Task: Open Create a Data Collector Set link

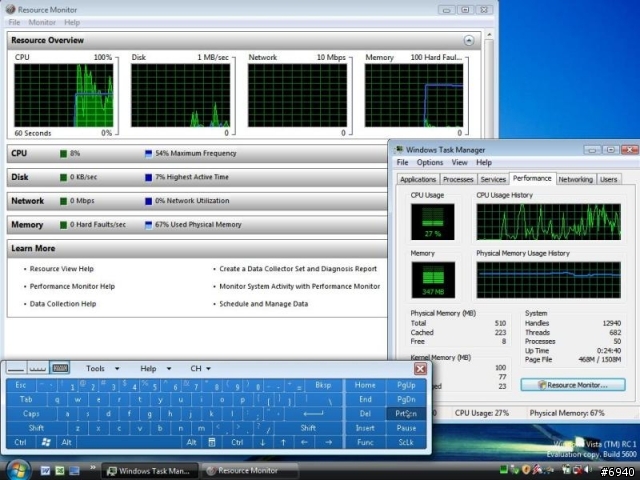Action: pos(298,269)
